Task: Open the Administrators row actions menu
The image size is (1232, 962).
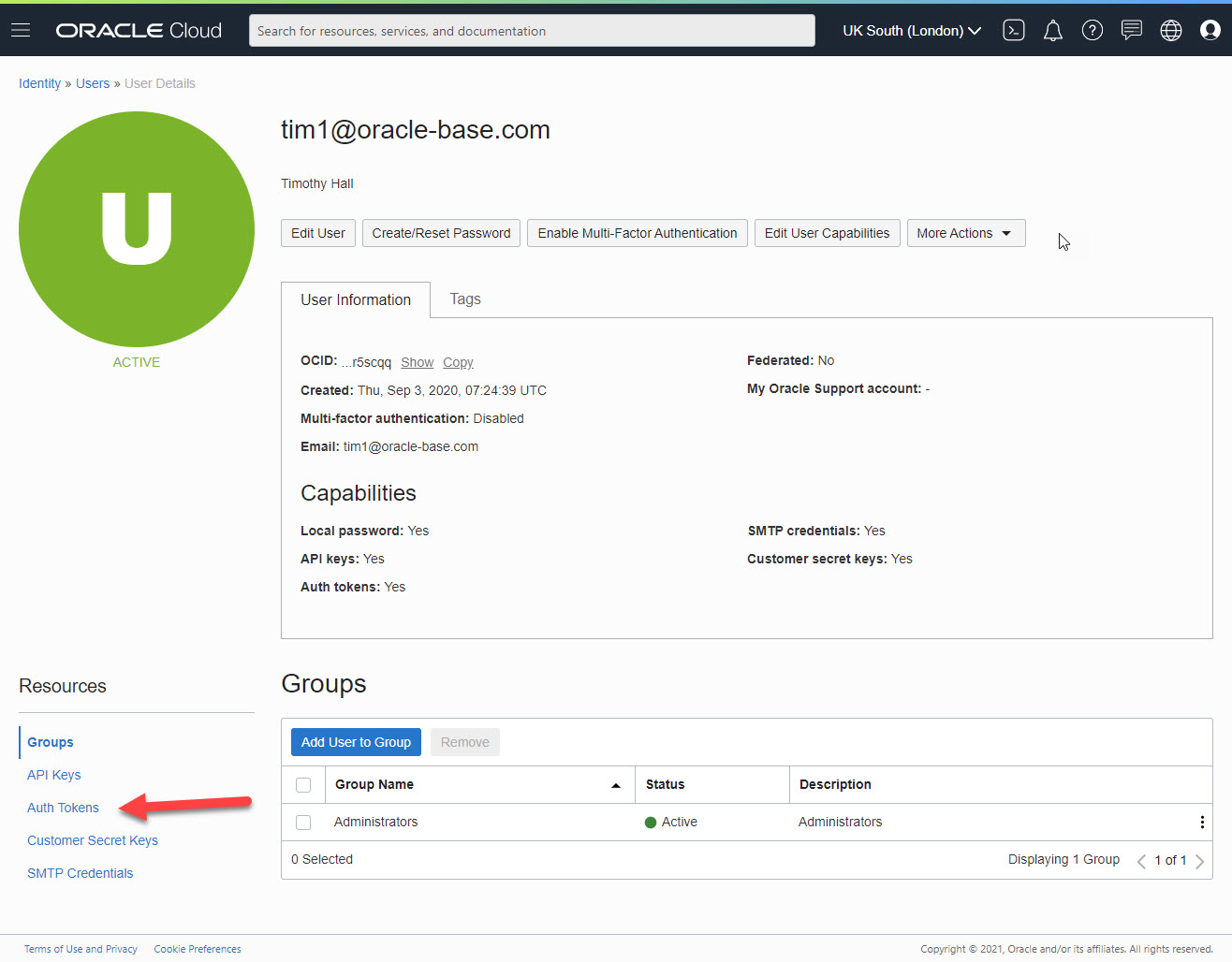Action: [x=1202, y=822]
